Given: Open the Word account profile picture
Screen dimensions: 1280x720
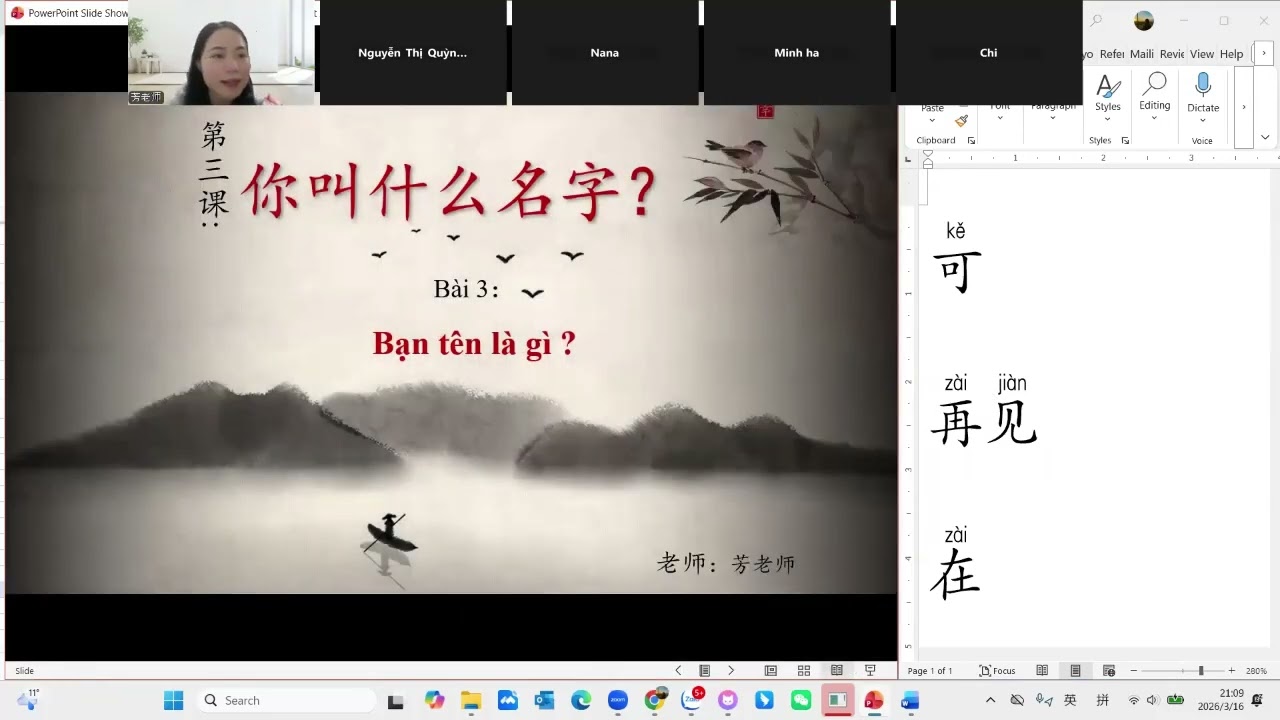Looking at the screenshot, I should tap(1144, 21).
